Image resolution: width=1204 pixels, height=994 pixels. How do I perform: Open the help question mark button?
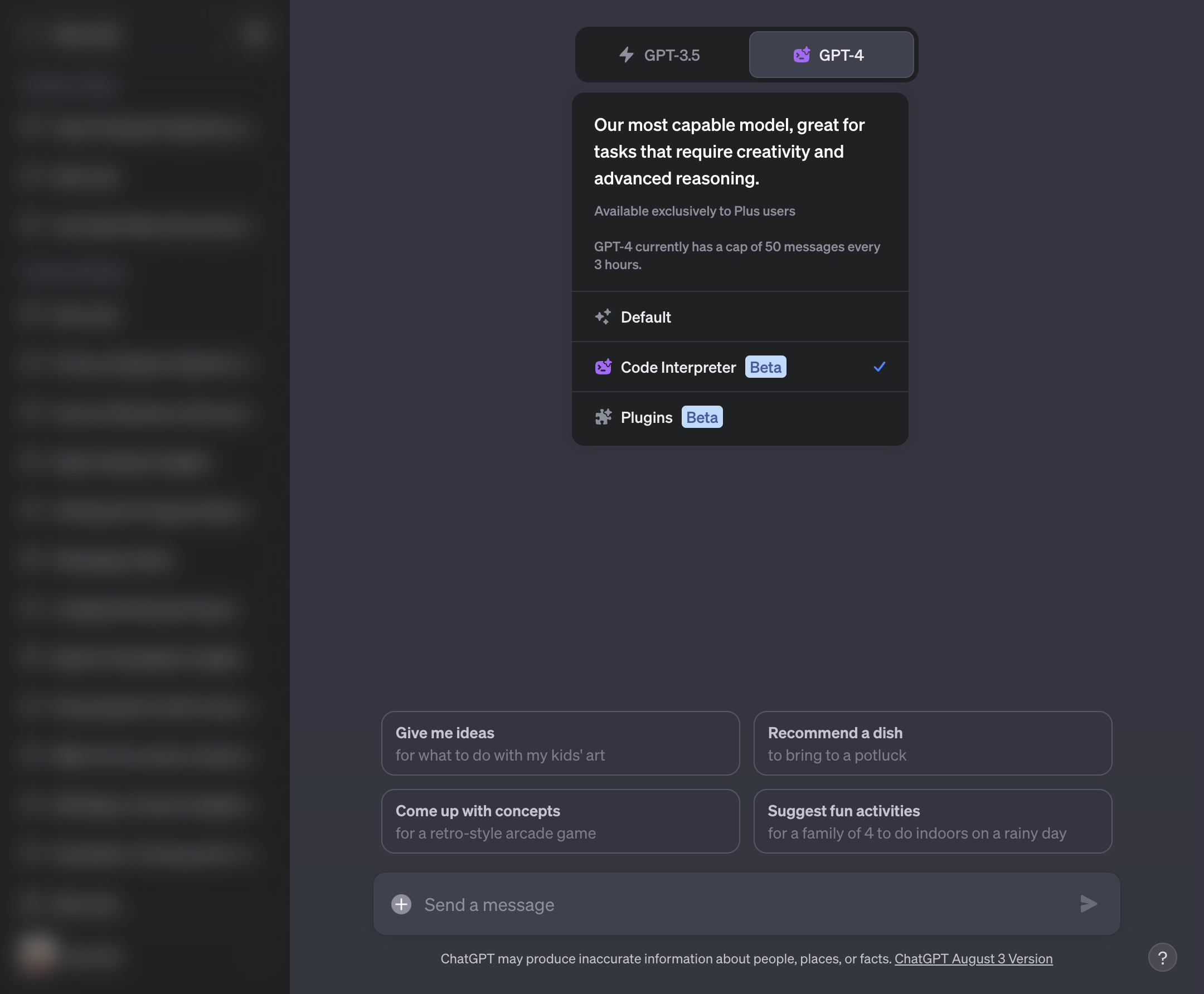1162,957
